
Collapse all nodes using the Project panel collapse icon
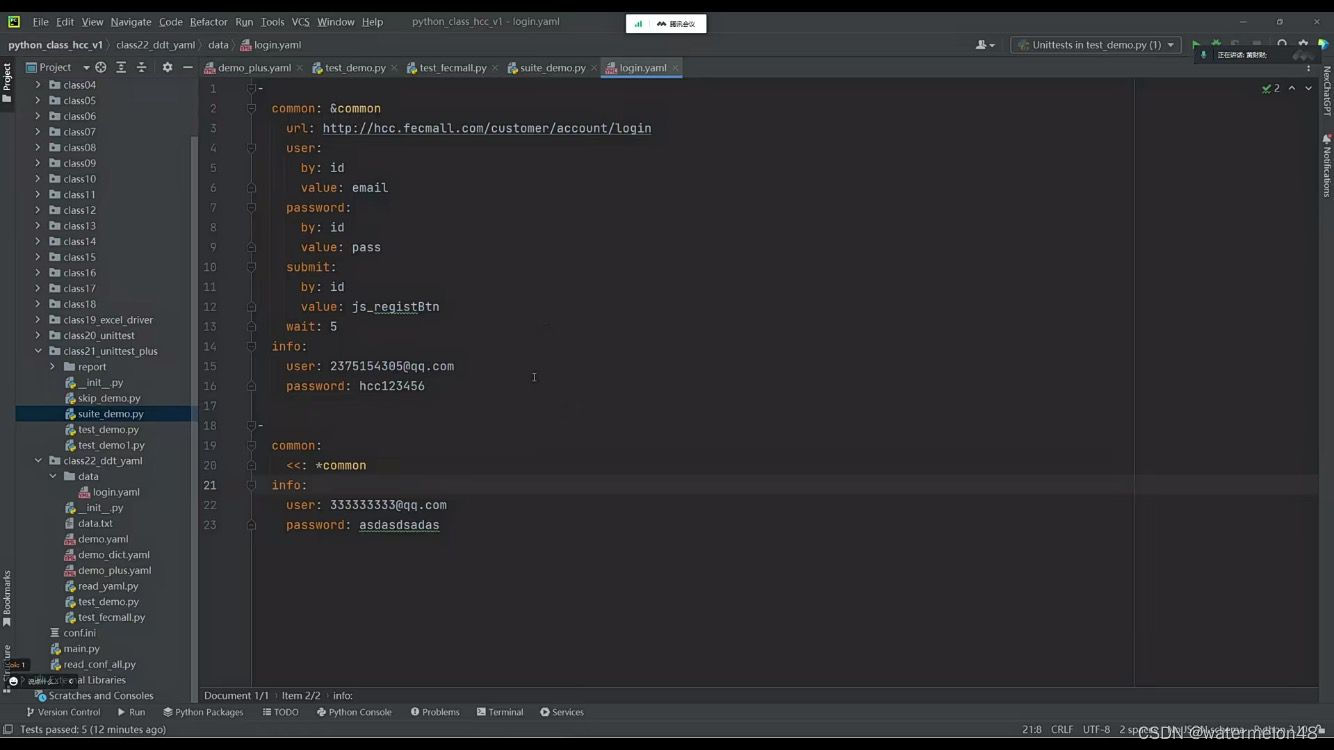[142, 67]
